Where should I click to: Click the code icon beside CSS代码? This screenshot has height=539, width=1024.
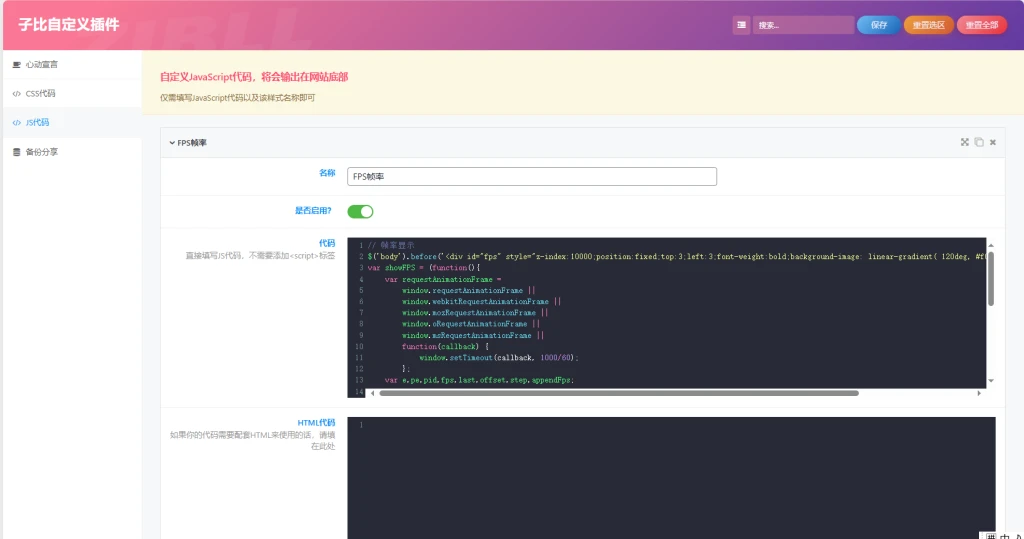16,93
